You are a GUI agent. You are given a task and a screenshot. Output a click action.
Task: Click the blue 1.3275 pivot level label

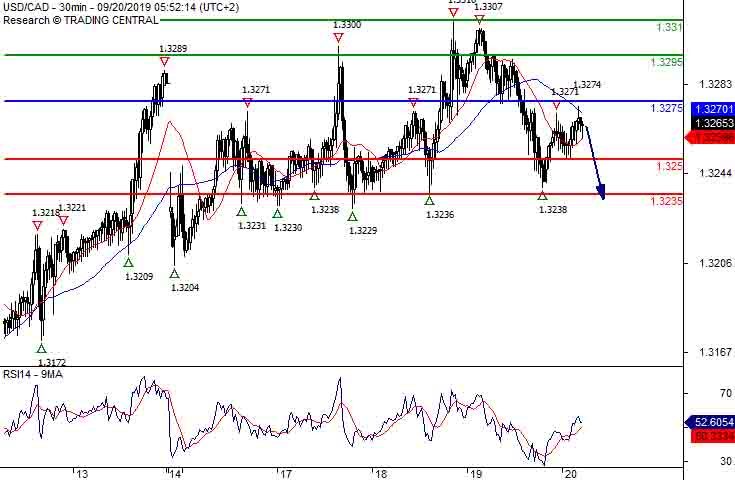(x=667, y=108)
